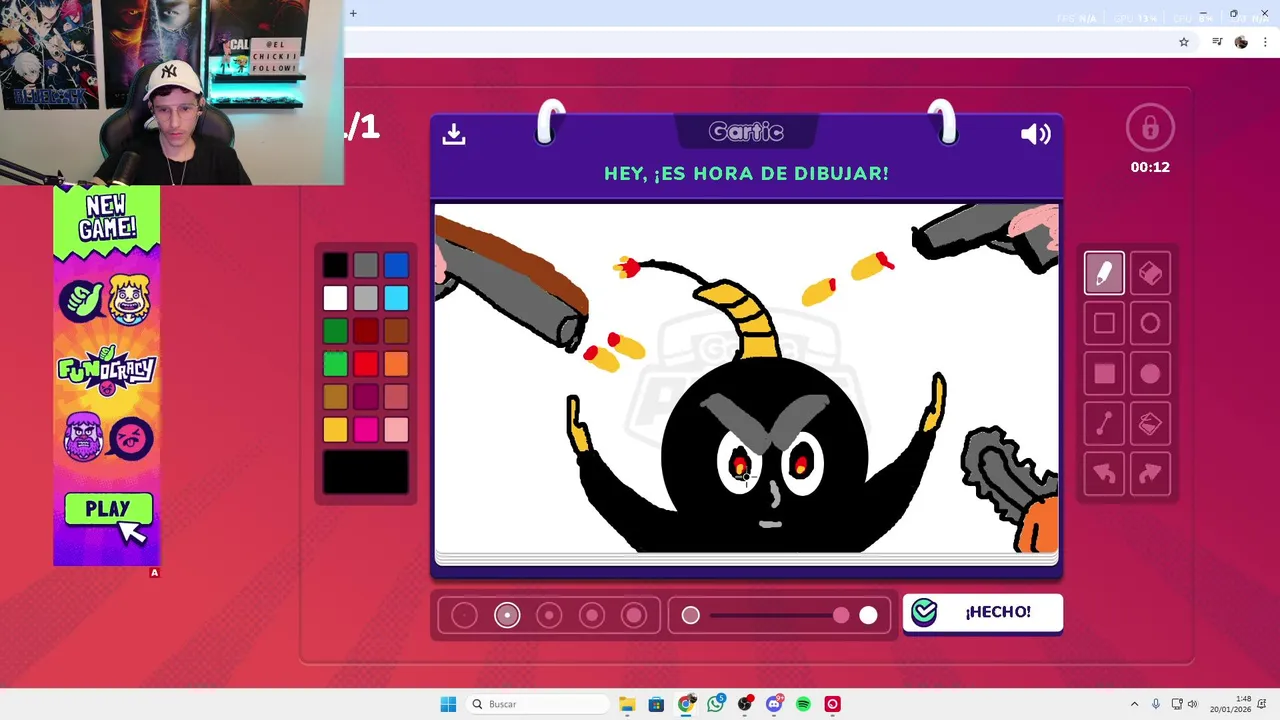The height and width of the screenshot is (720, 1280).
Task: Open the Windows Start menu
Action: click(x=448, y=704)
